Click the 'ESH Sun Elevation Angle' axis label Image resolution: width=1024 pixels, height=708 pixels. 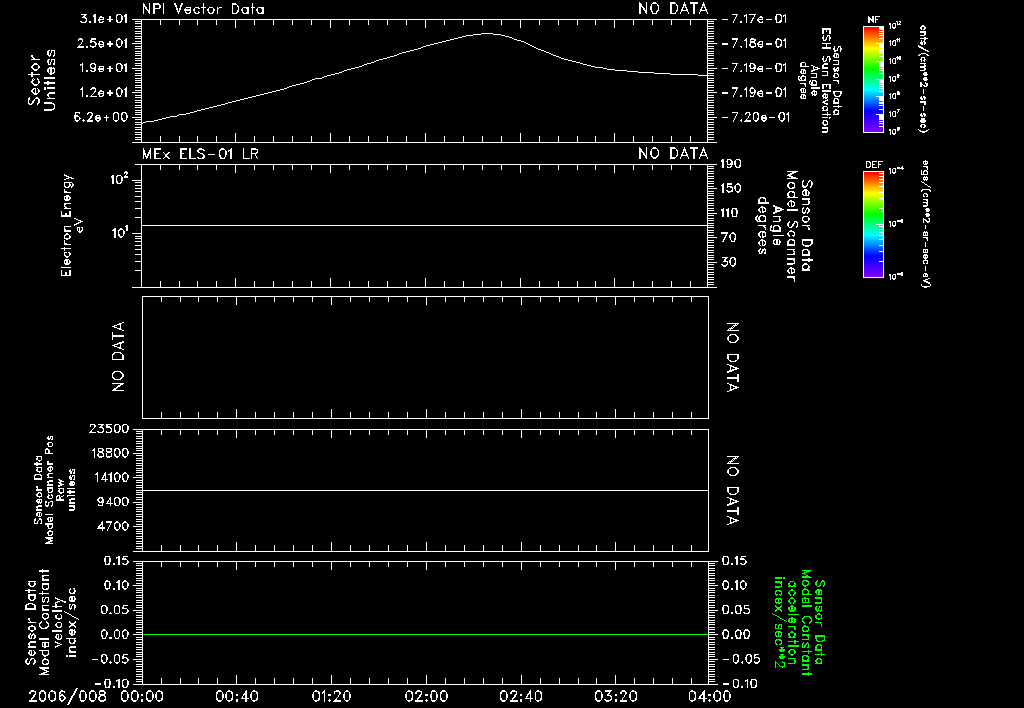coord(820,80)
